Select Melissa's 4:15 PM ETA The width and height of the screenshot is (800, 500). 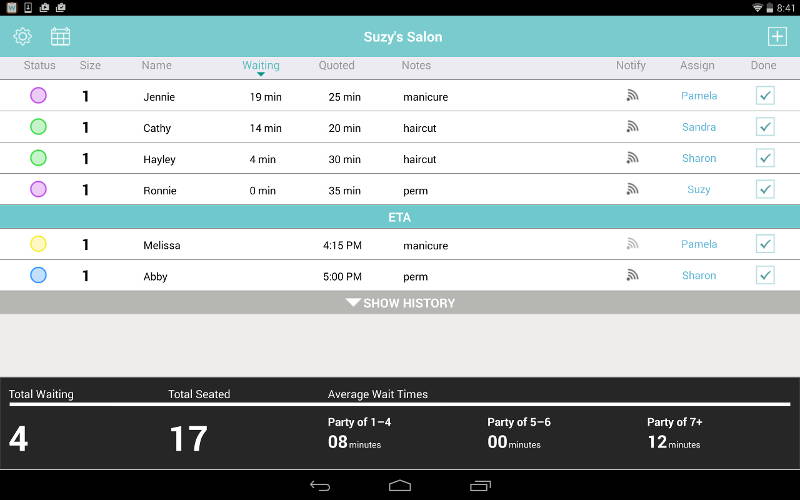click(x=342, y=245)
